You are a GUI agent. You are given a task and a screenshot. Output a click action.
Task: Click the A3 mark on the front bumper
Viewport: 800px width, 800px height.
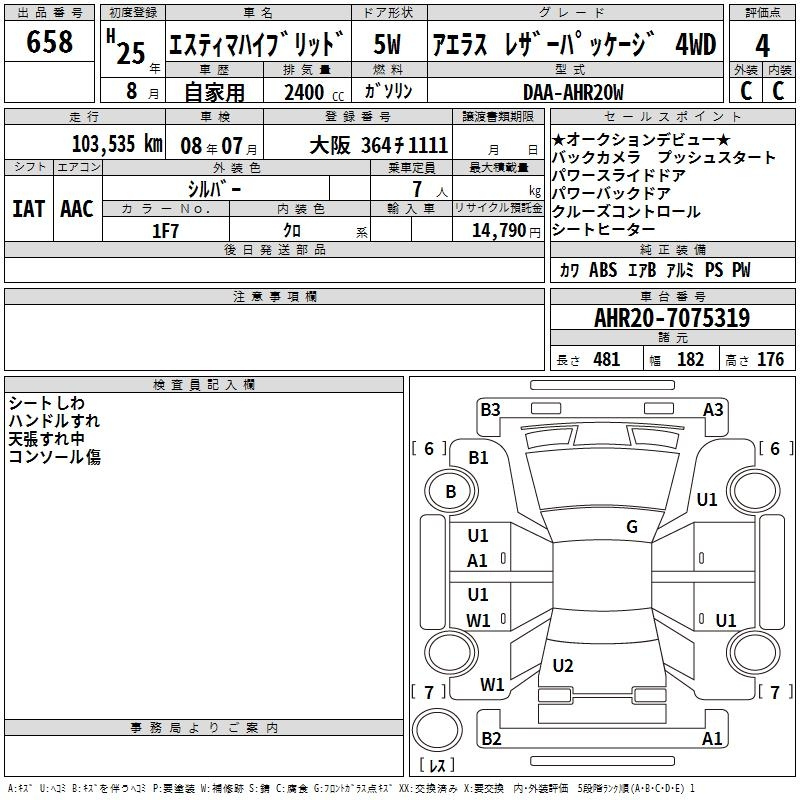tap(713, 410)
